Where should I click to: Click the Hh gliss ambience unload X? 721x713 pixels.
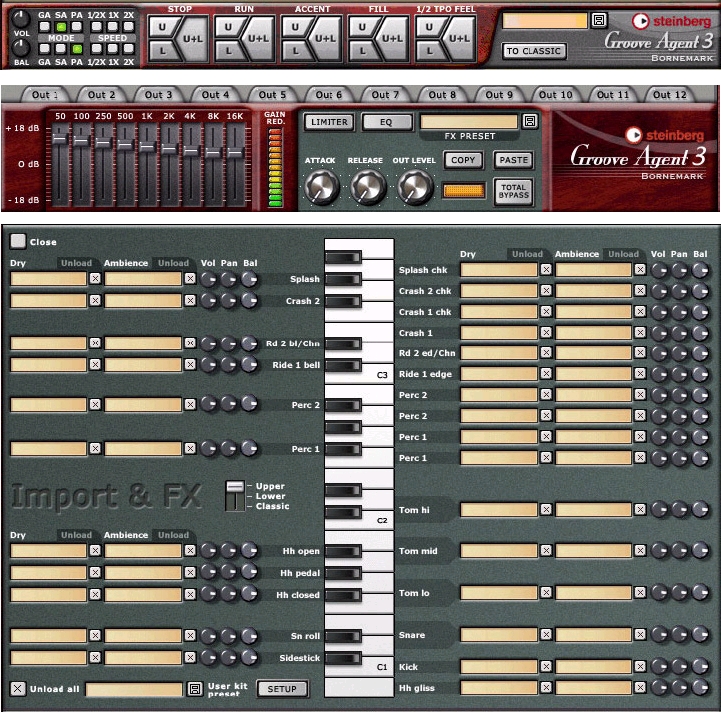pos(640,687)
